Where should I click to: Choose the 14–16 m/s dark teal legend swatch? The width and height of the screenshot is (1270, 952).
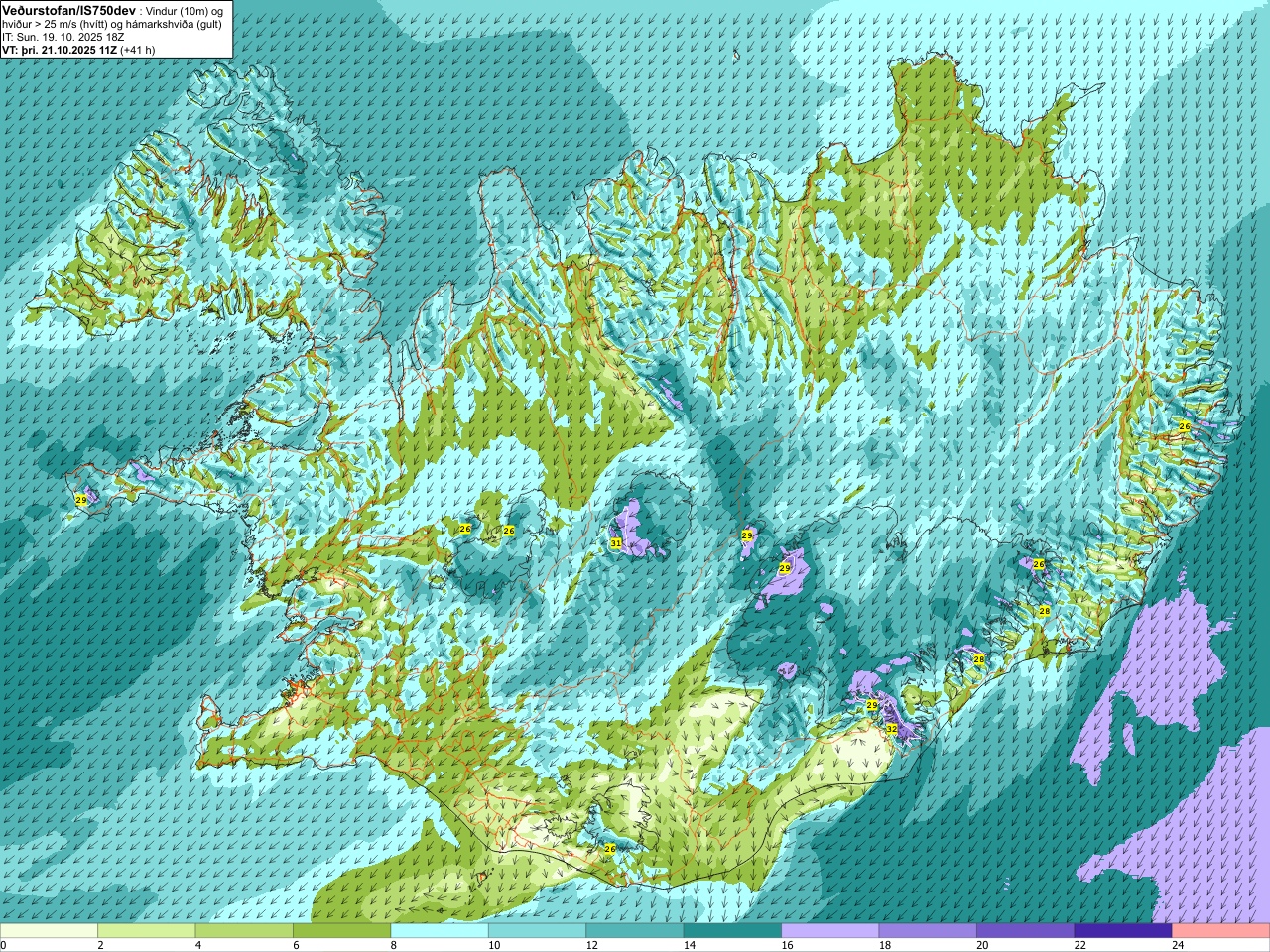click(x=732, y=931)
